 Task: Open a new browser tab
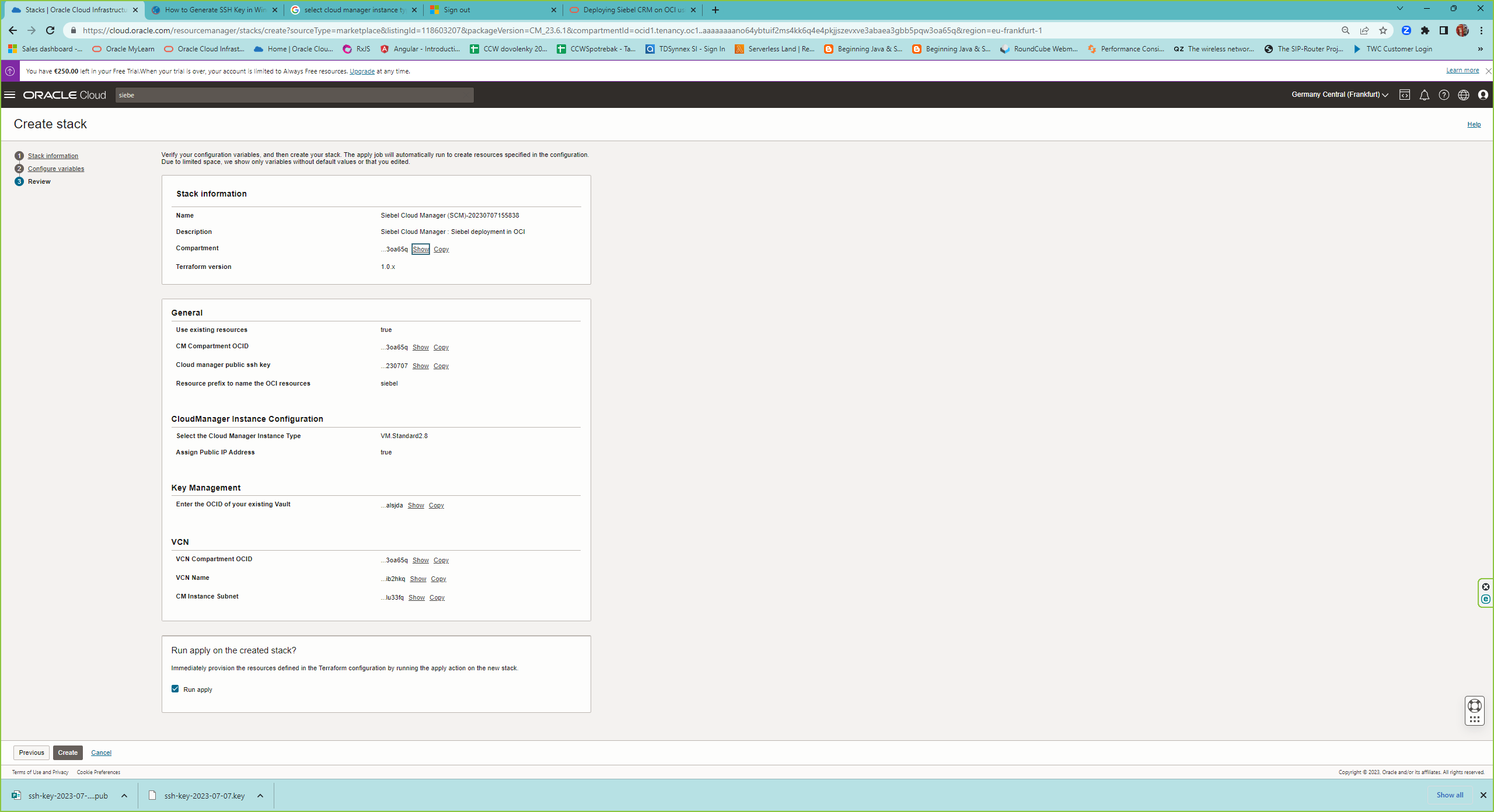[x=715, y=10]
